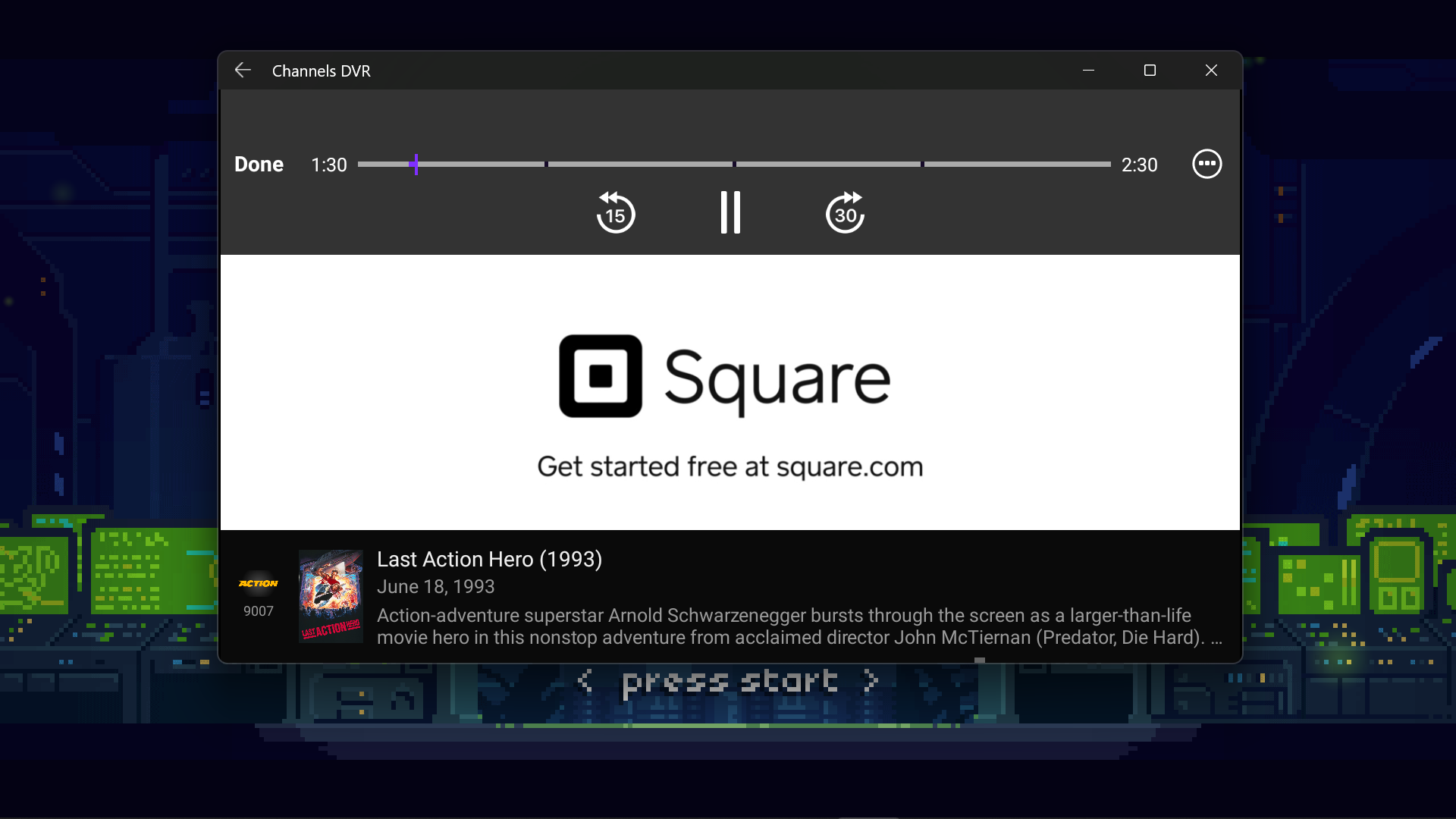
Task: Pause the video playback
Action: 730,213
